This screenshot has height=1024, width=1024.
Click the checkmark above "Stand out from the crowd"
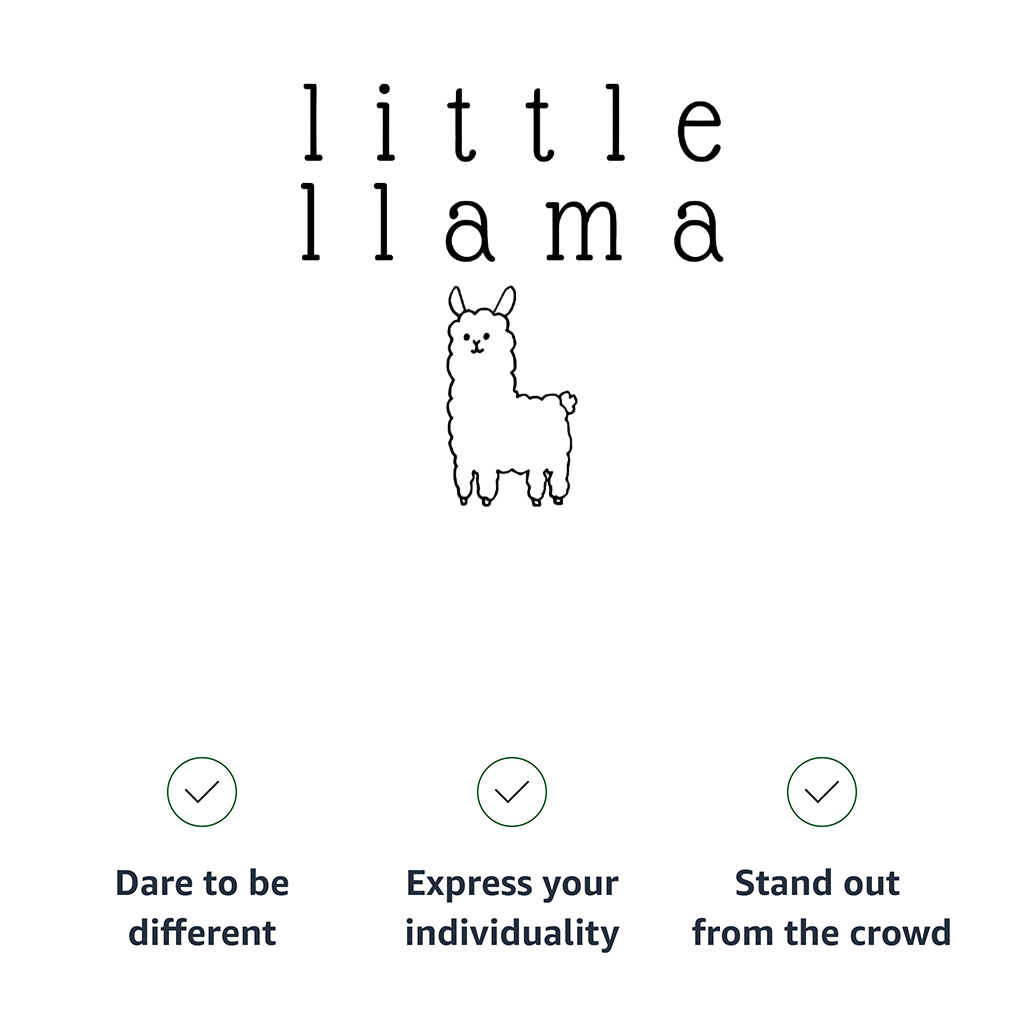[822, 792]
